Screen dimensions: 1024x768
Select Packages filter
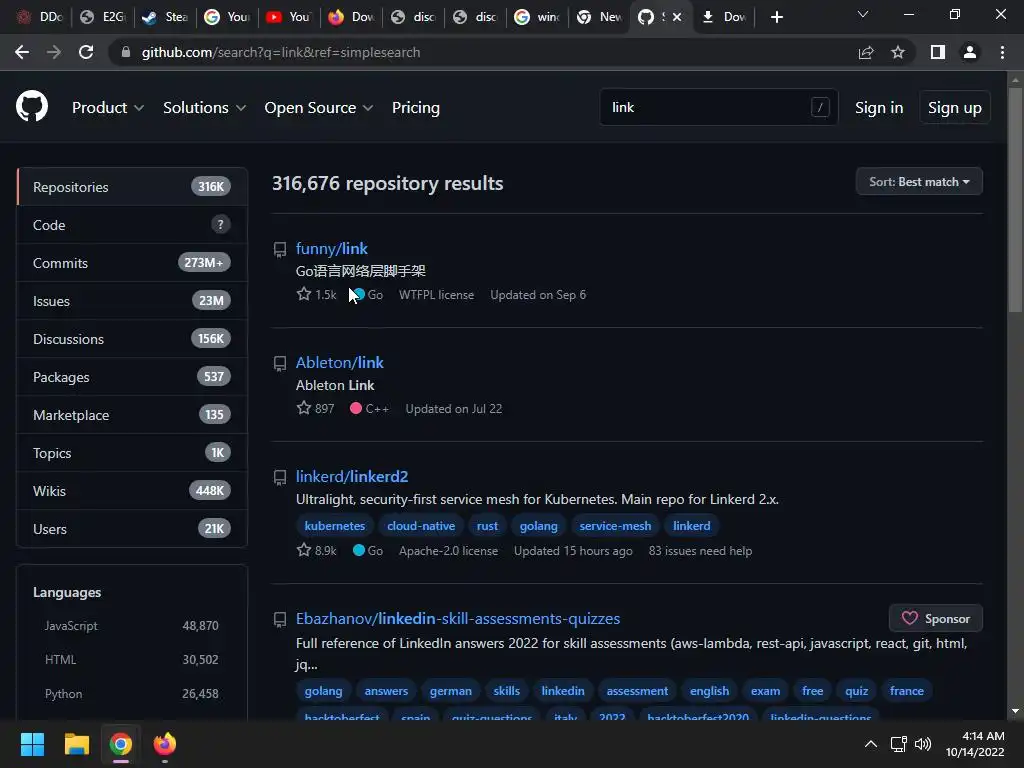point(132,377)
